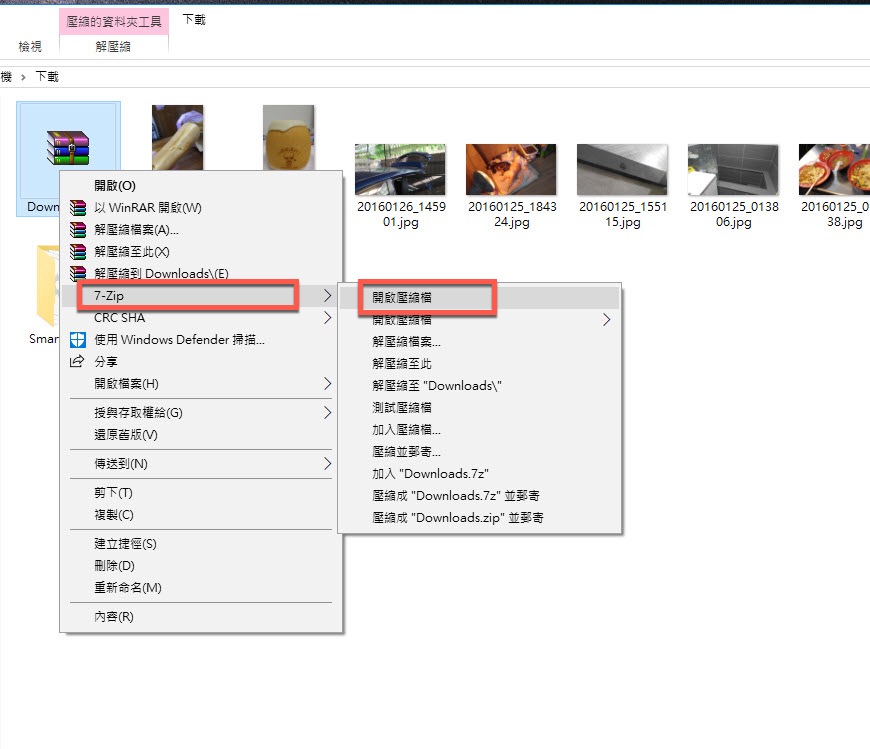Select thumbnail 20160125_184324.jpg

(x=511, y=169)
